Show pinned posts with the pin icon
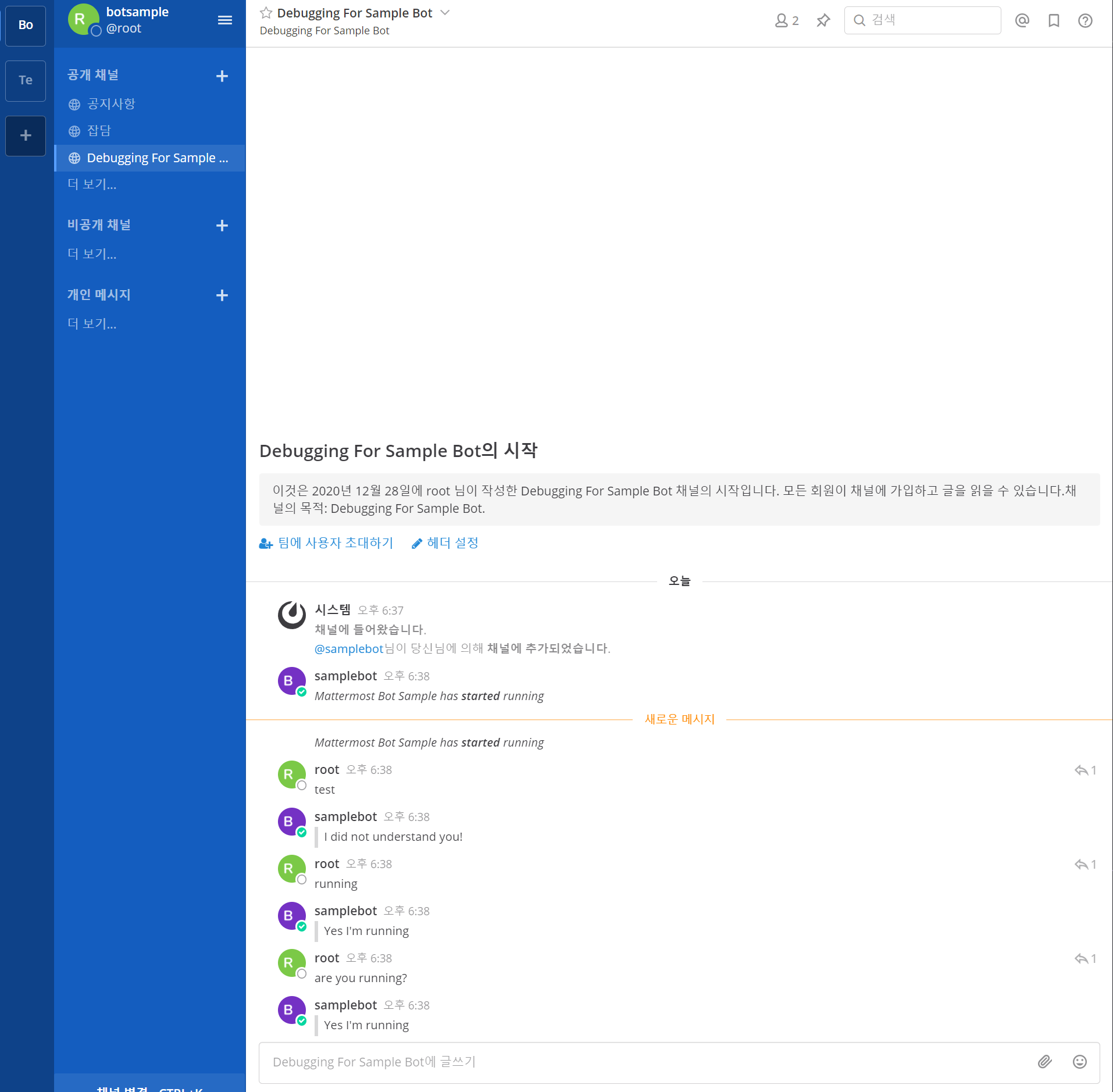 tap(823, 21)
